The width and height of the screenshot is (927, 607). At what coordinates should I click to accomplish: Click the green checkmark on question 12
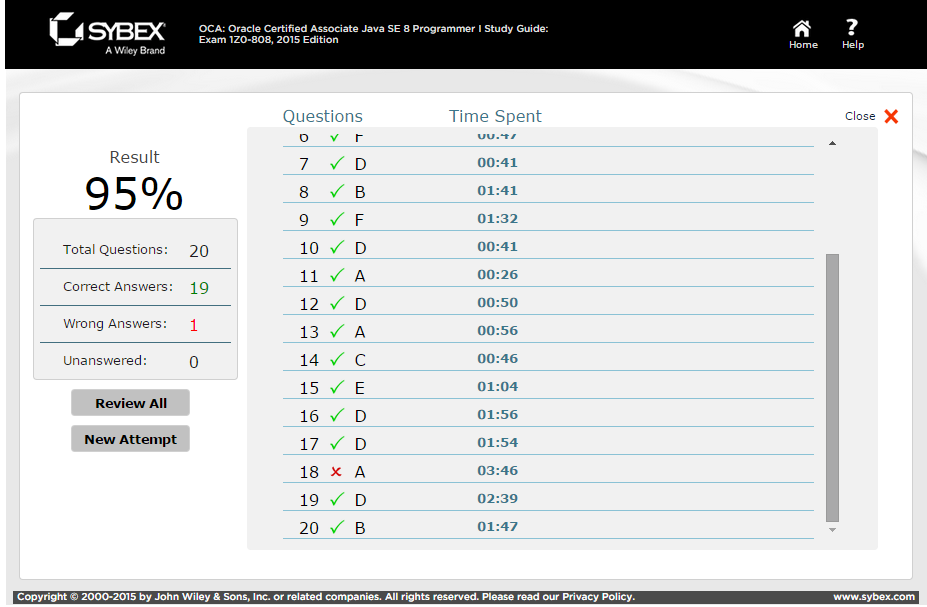(337, 303)
